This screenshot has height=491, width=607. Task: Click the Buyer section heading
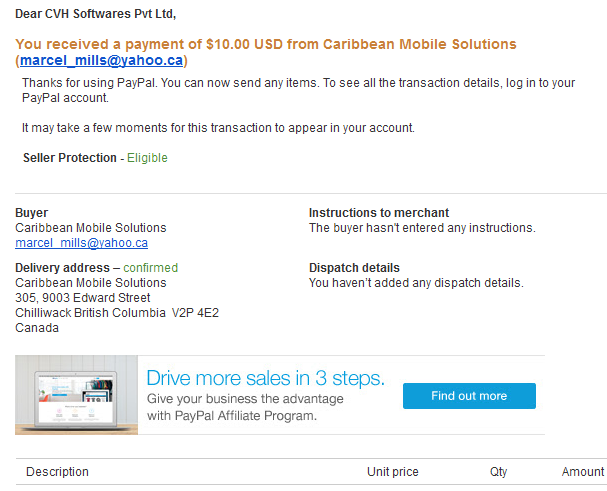point(31,213)
